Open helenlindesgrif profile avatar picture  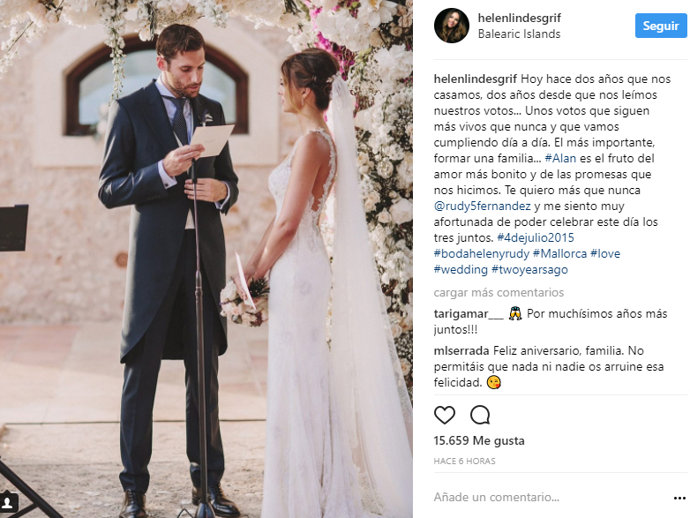tap(451, 26)
